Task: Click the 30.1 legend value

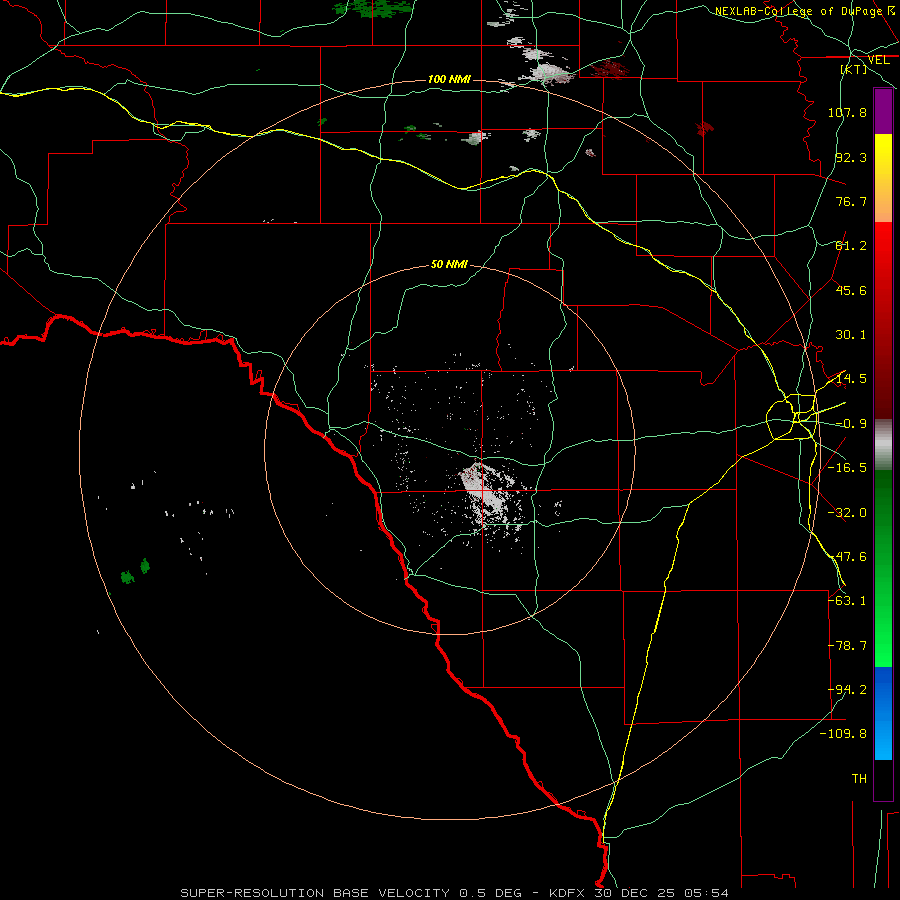Action: coord(851,335)
